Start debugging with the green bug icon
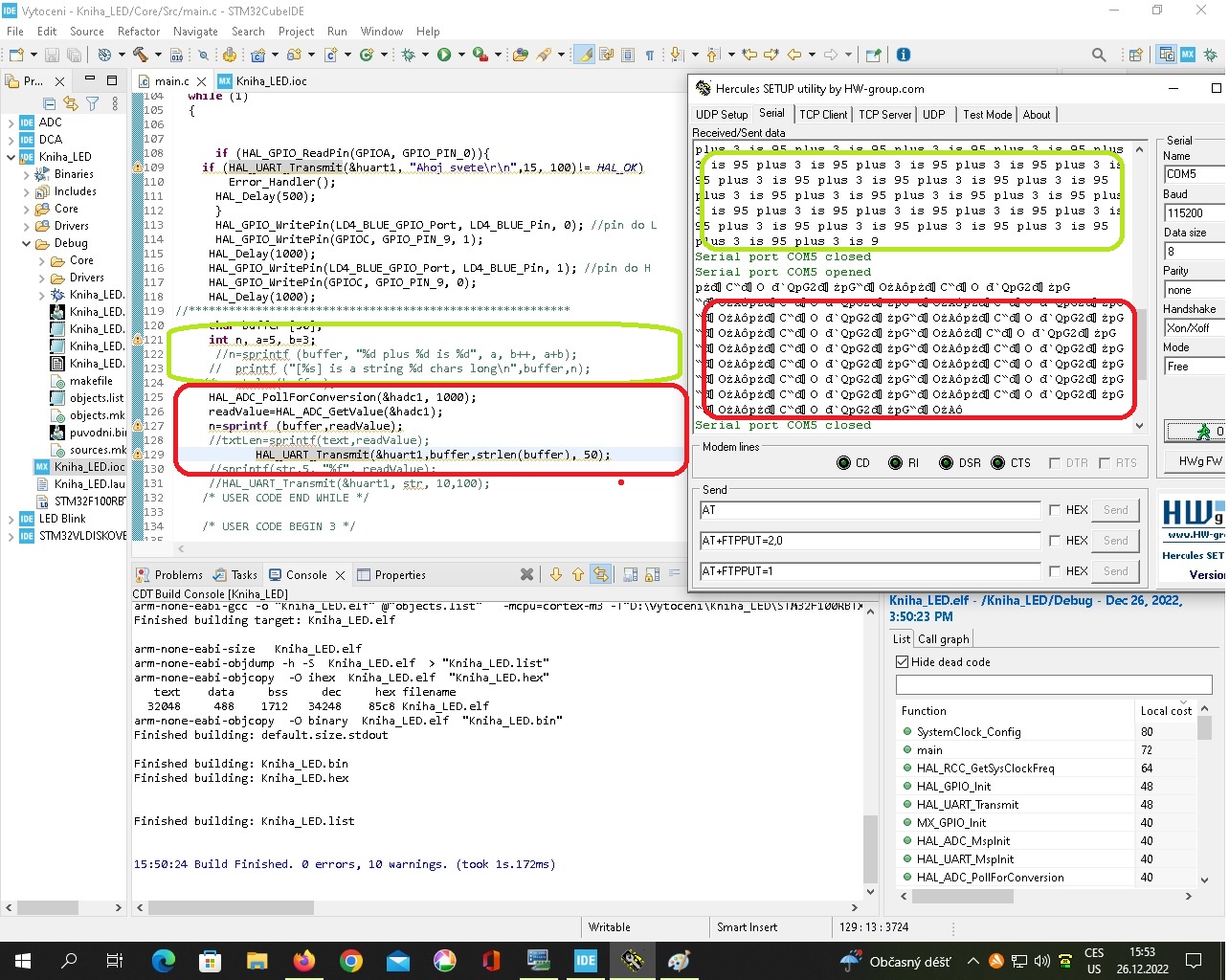Screen dimensions: 1229x980 [408, 55]
